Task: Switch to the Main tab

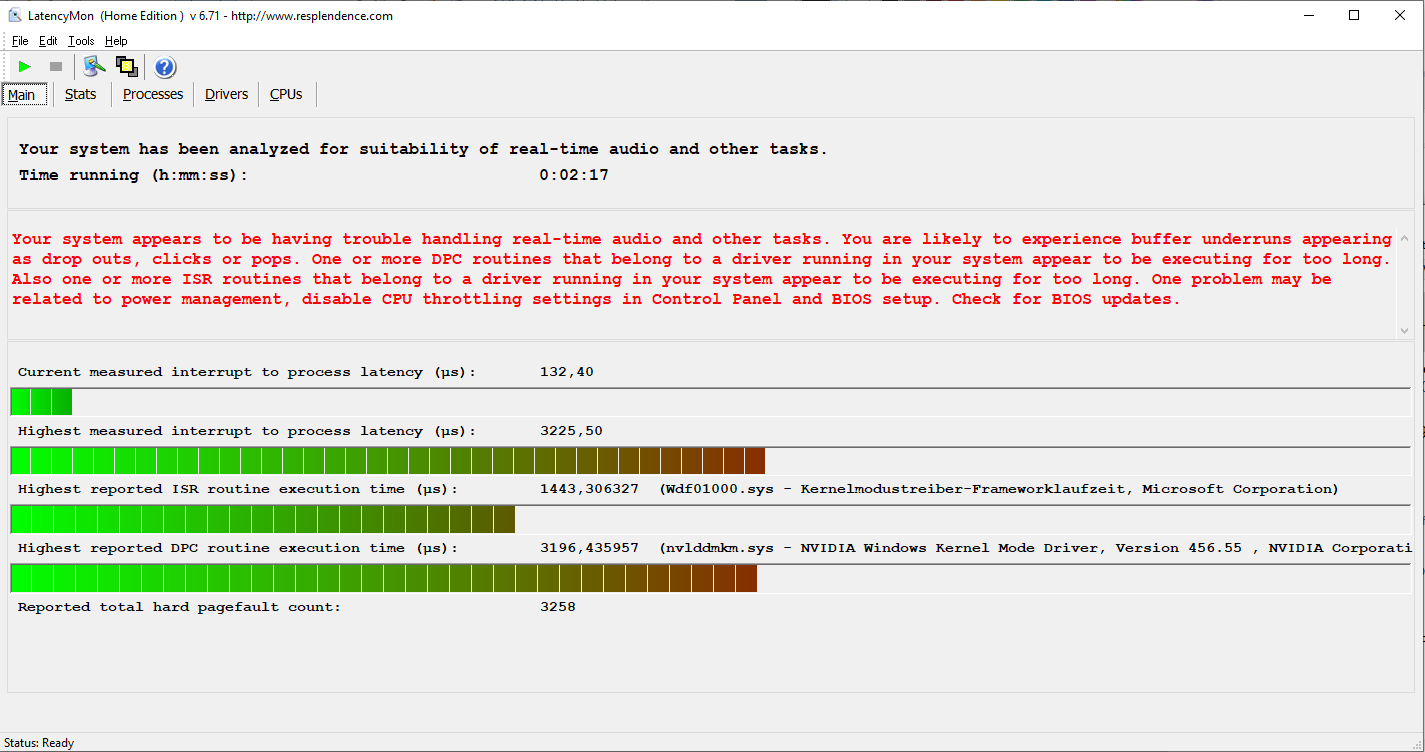Action: (22, 95)
